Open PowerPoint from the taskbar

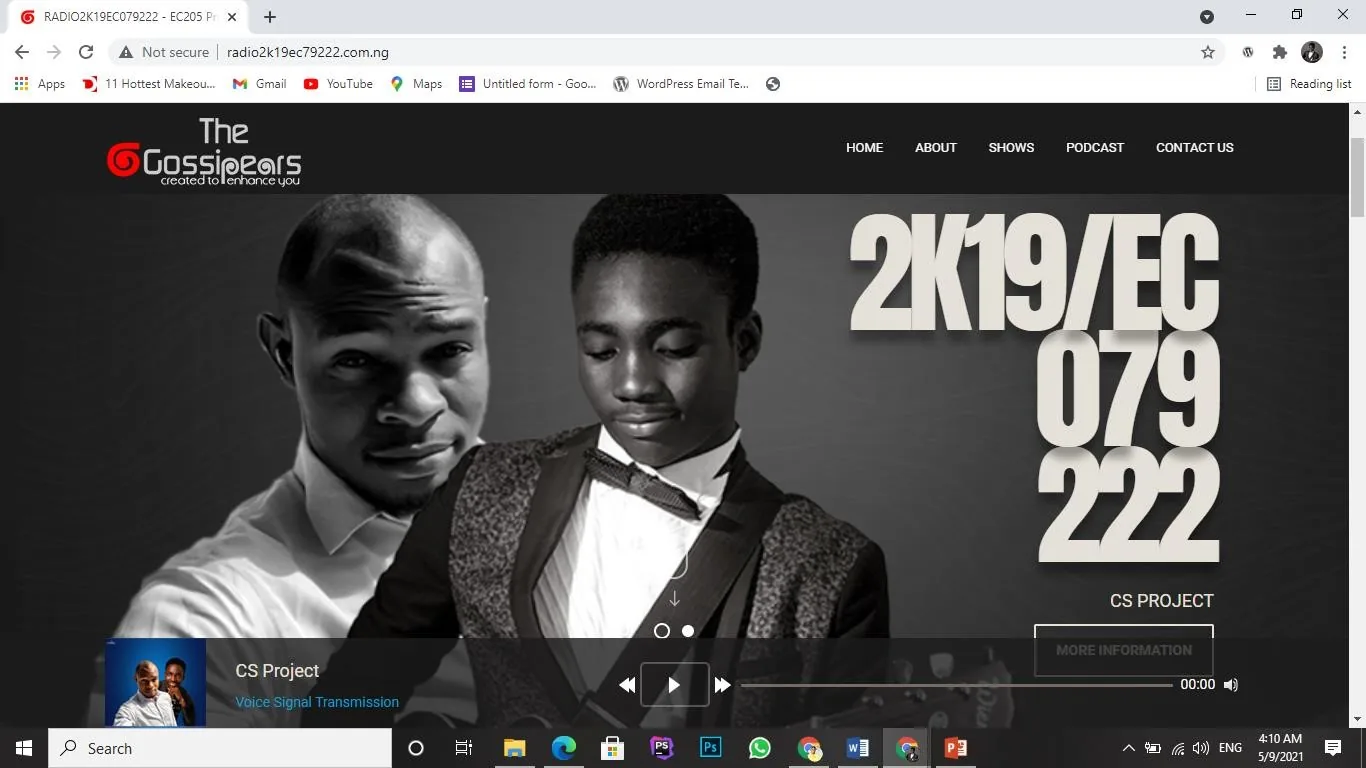point(956,748)
